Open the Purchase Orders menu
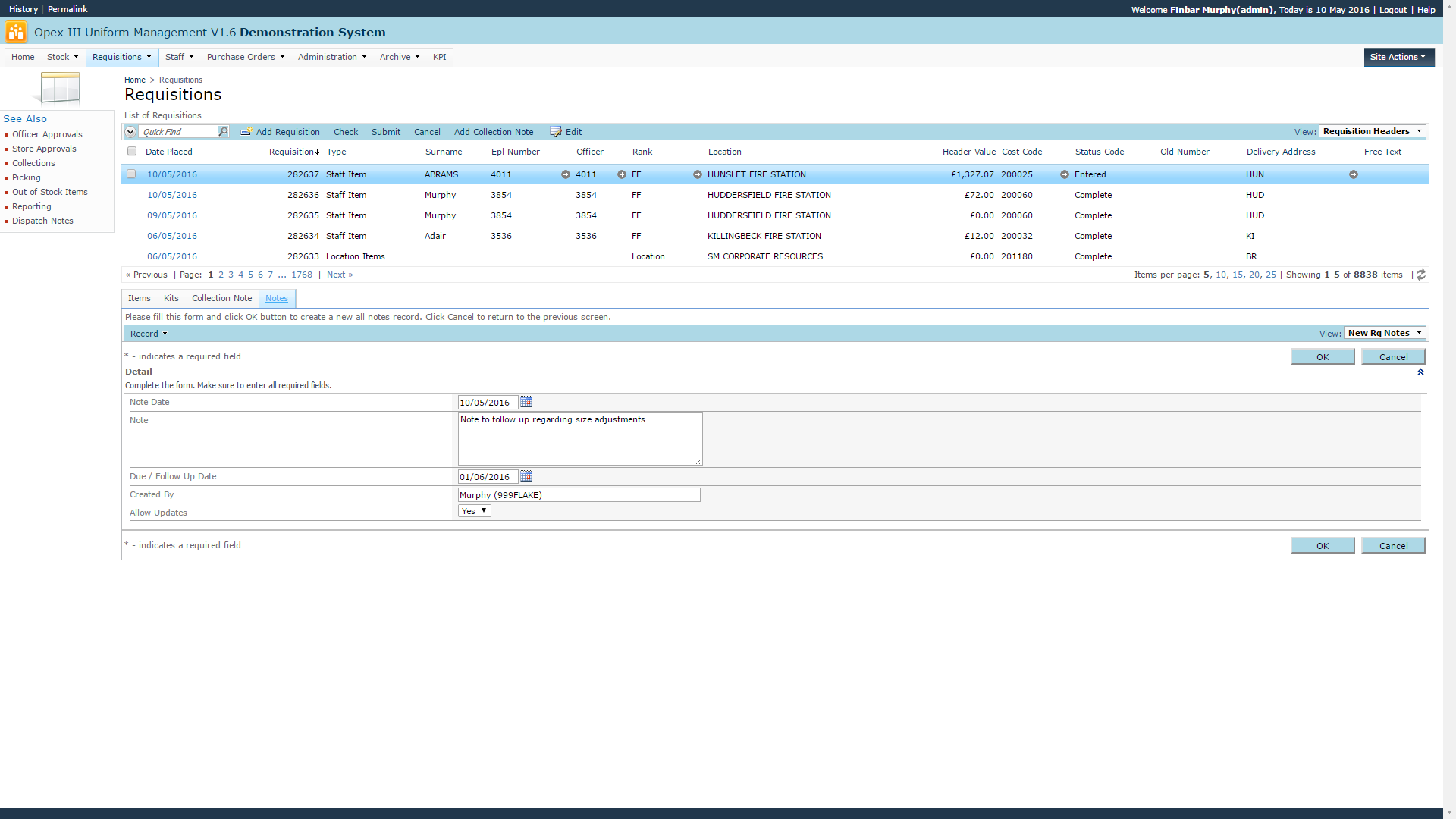Image resolution: width=1456 pixels, height=819 pixels. coord(245,57)
